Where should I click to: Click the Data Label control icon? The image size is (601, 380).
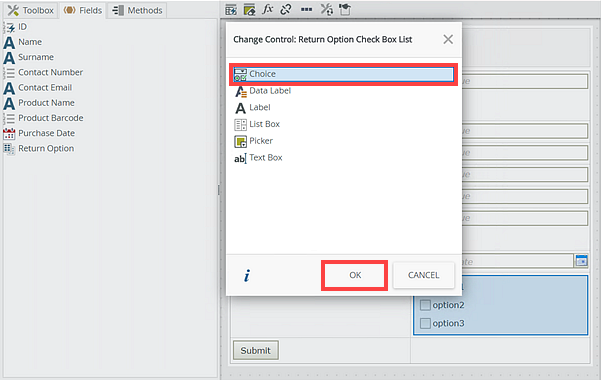click(241, 91)
